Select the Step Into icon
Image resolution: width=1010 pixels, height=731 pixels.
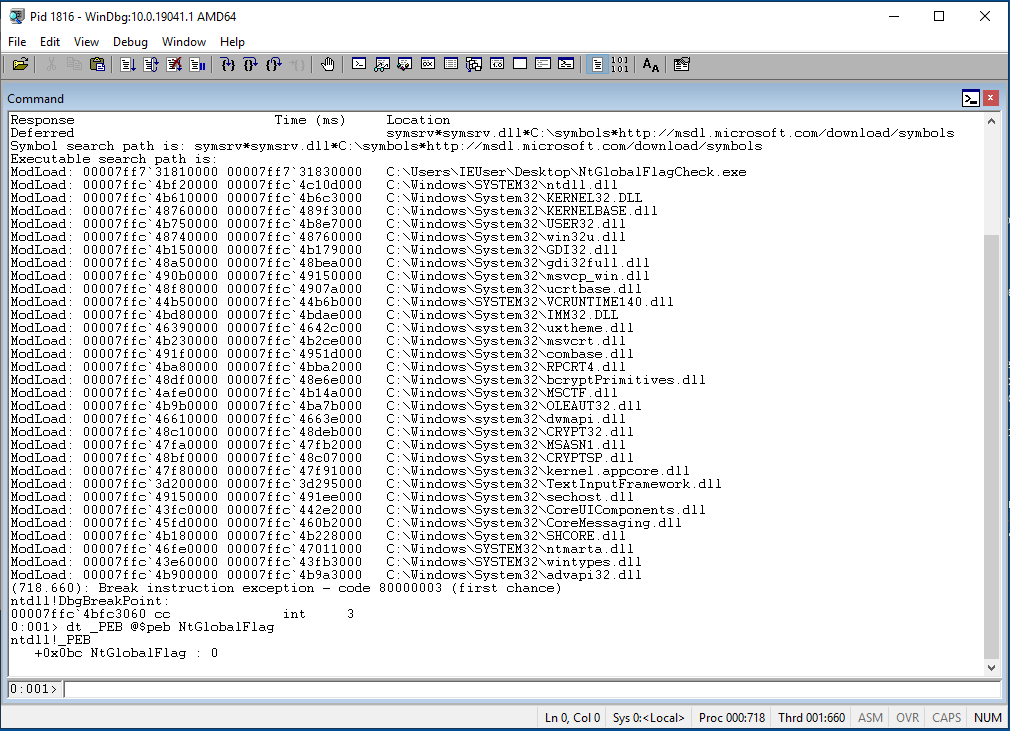[229, 64]
